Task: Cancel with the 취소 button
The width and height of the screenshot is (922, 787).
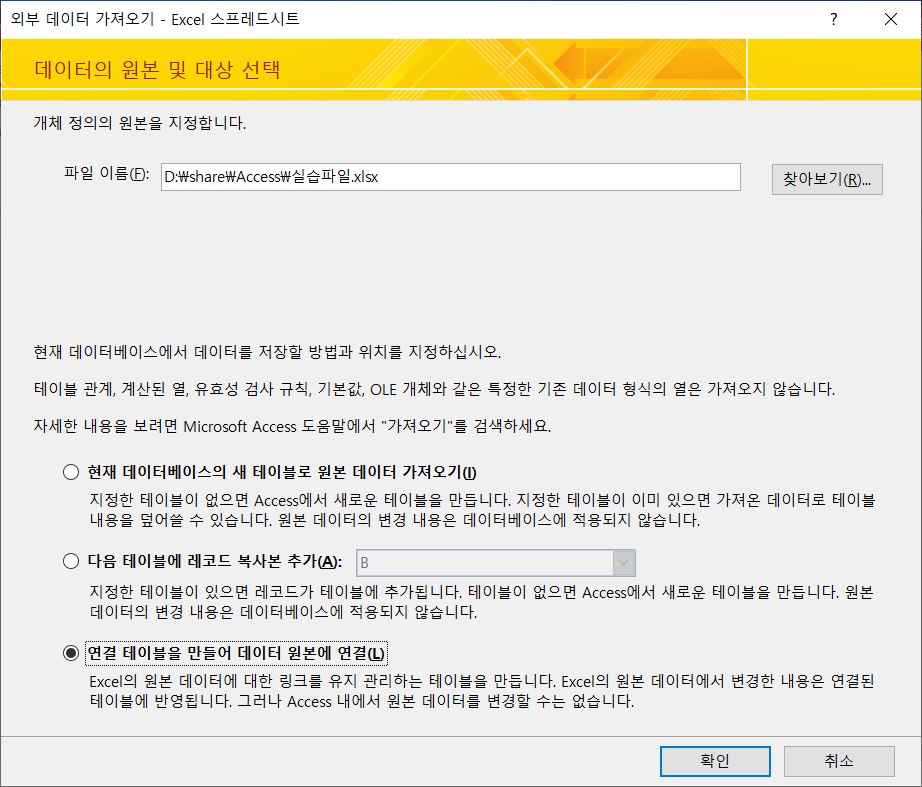Action: (x=839, y=761)
